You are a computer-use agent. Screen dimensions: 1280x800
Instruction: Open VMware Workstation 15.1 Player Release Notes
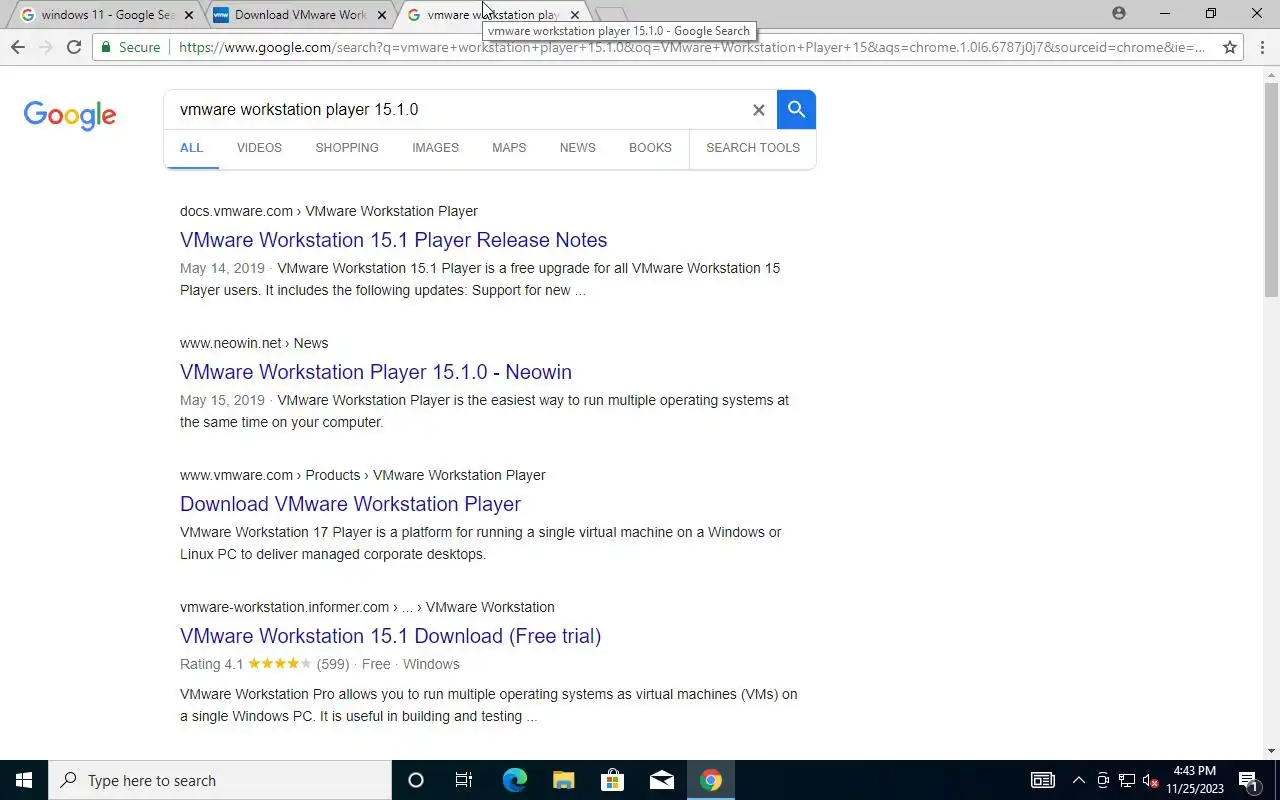(x=394, y=240)
